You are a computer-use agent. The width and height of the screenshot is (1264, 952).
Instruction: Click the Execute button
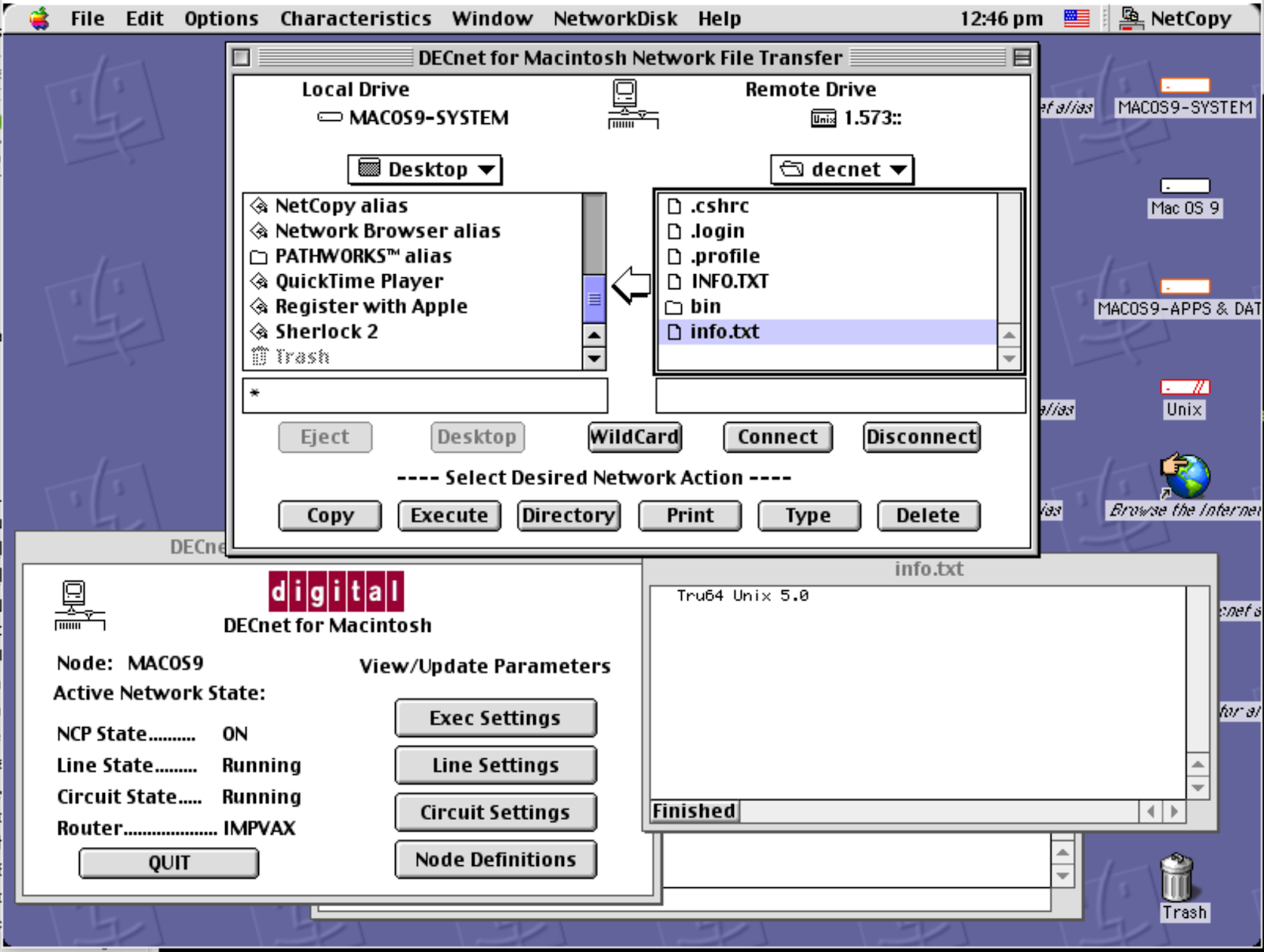click(450, 516)
